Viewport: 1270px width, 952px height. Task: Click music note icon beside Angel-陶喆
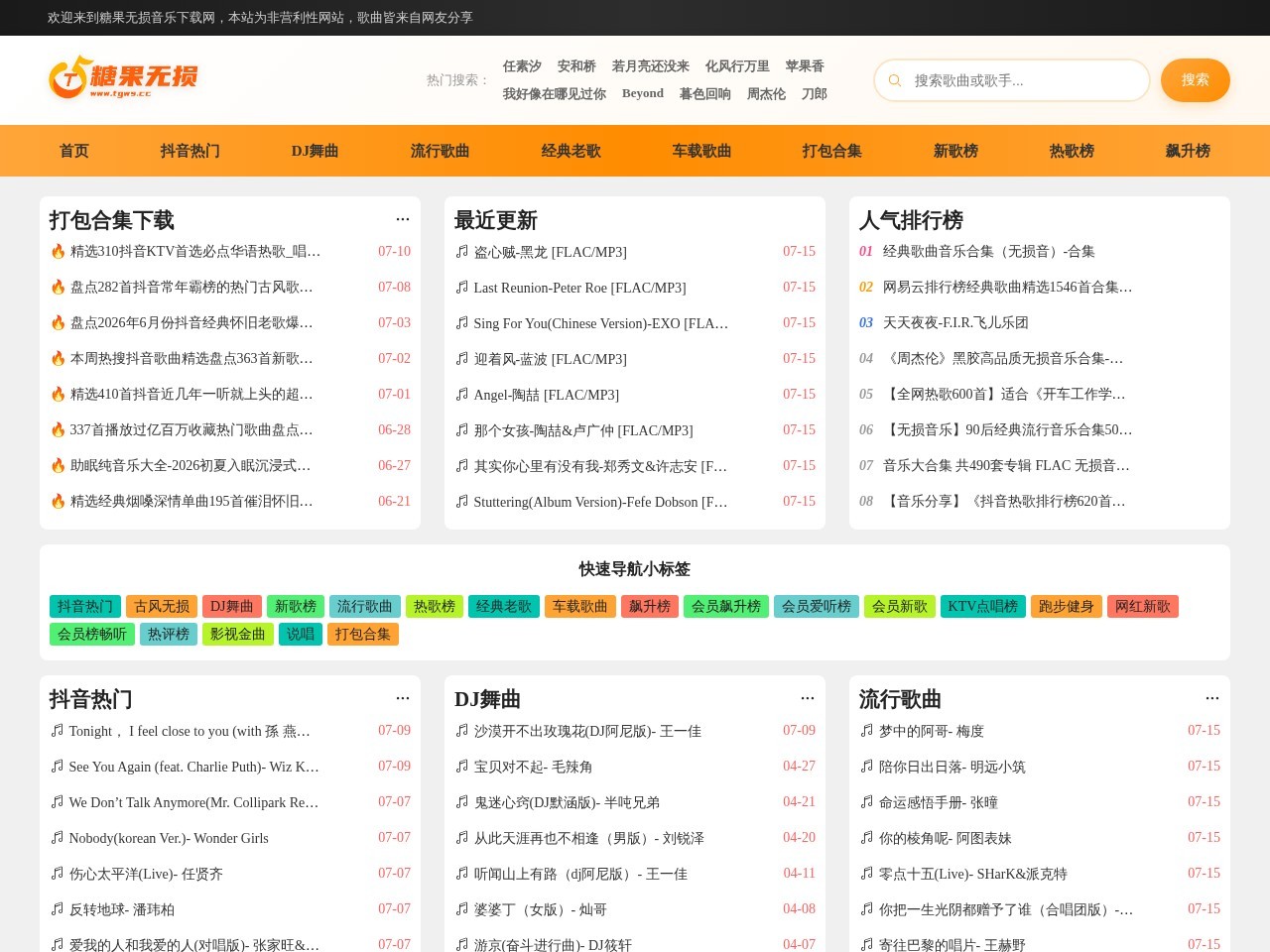(461, 395)
